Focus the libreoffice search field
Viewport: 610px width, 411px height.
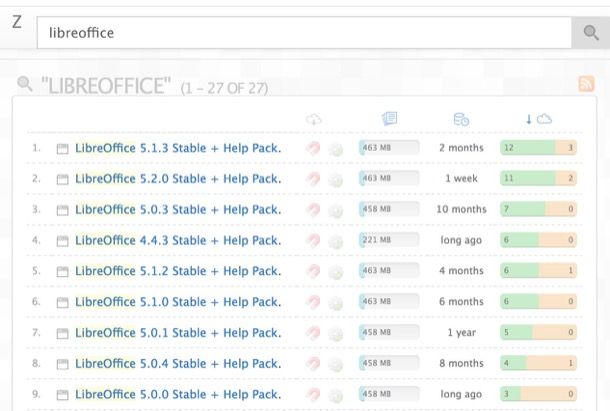pos(304,33)
